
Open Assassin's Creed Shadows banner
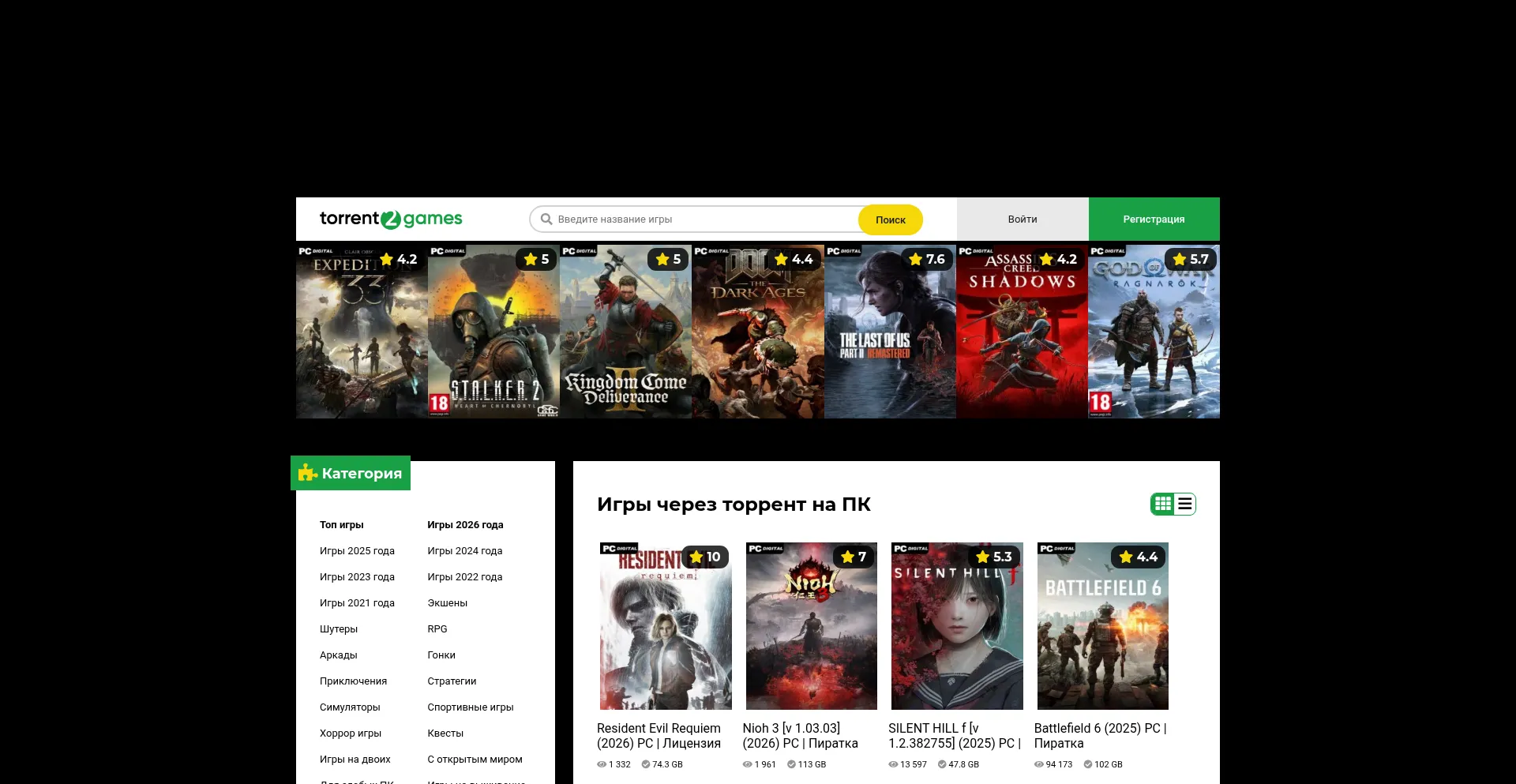[x=1022, y=332]
